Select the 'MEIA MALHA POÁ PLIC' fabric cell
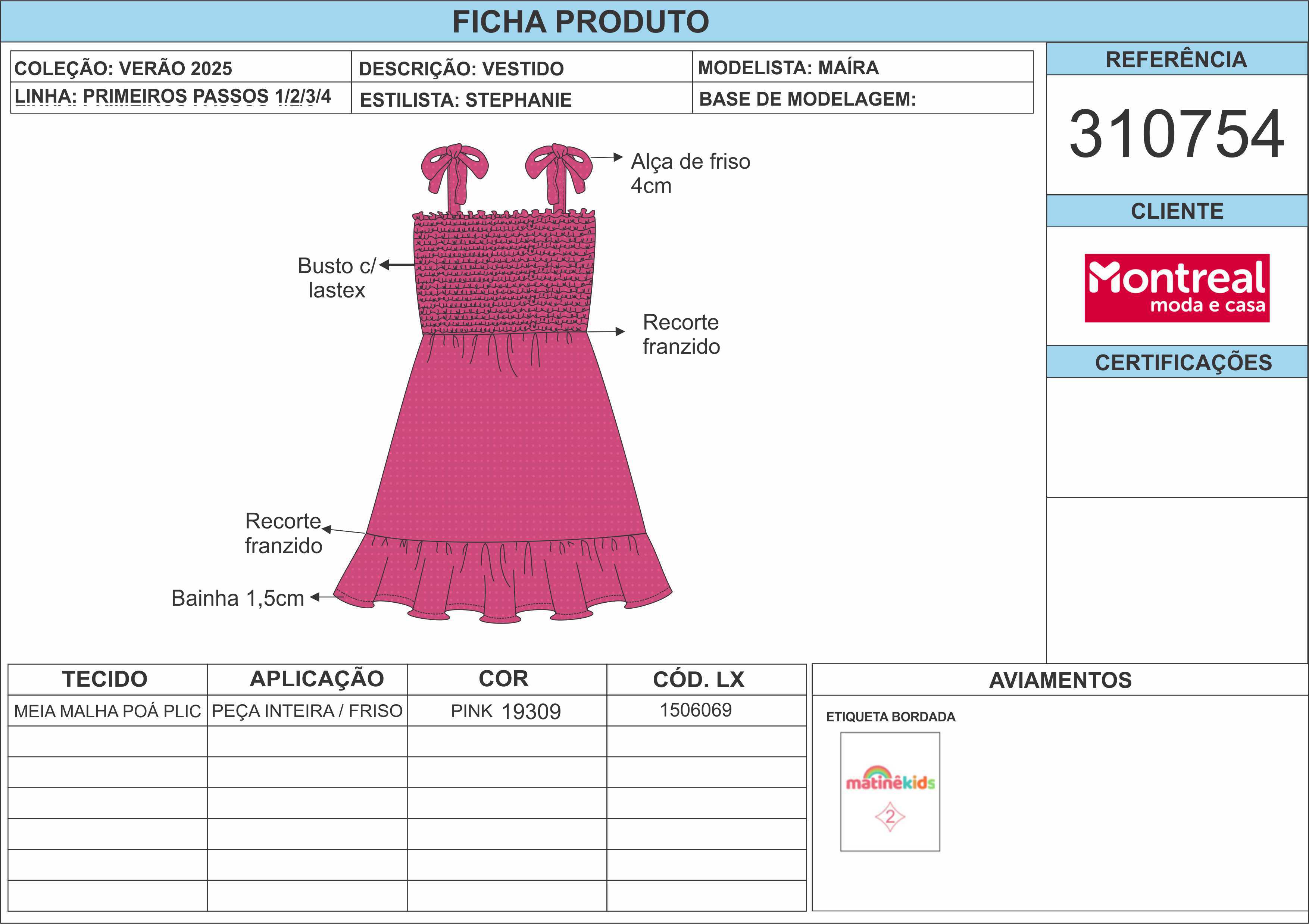 (x=107, y=711)
